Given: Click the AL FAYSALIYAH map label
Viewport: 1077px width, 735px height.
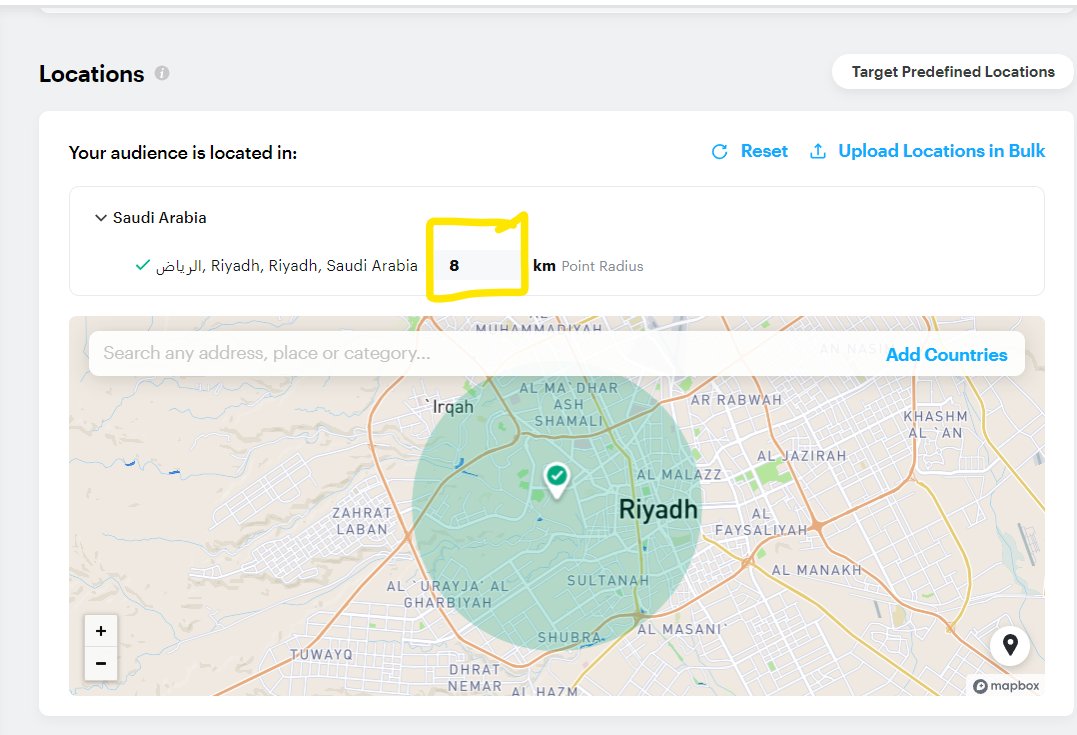Looking at the screenshot, I should coord(761,522).
